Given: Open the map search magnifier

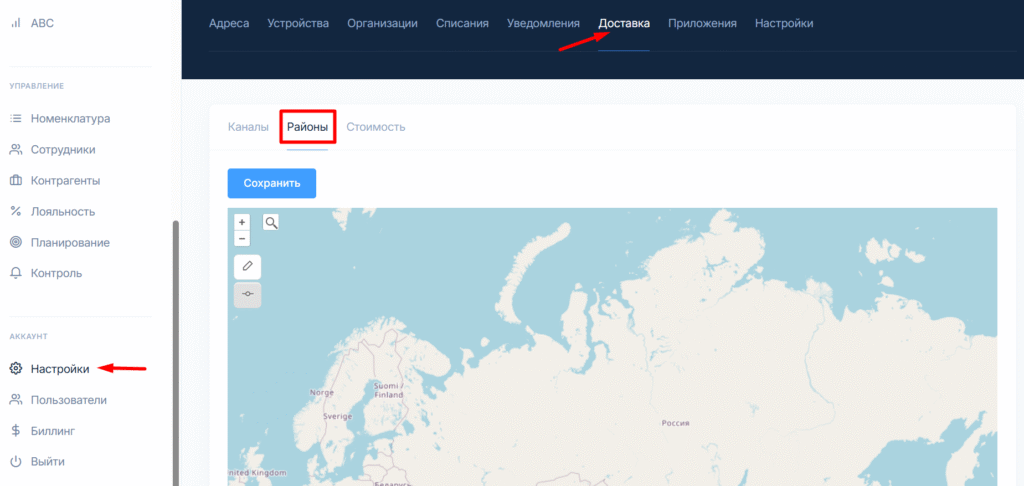Looking at the screenshot, I should pos(271,222).
